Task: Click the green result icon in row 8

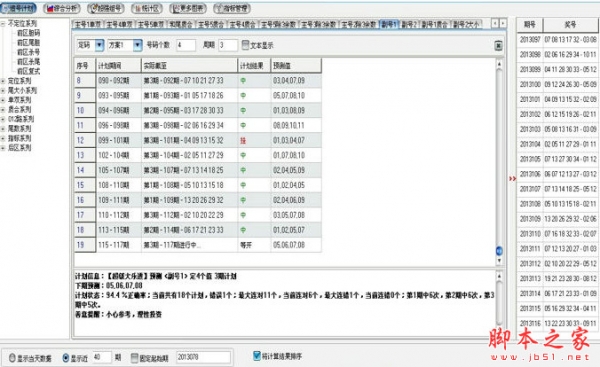Action: 243,81
